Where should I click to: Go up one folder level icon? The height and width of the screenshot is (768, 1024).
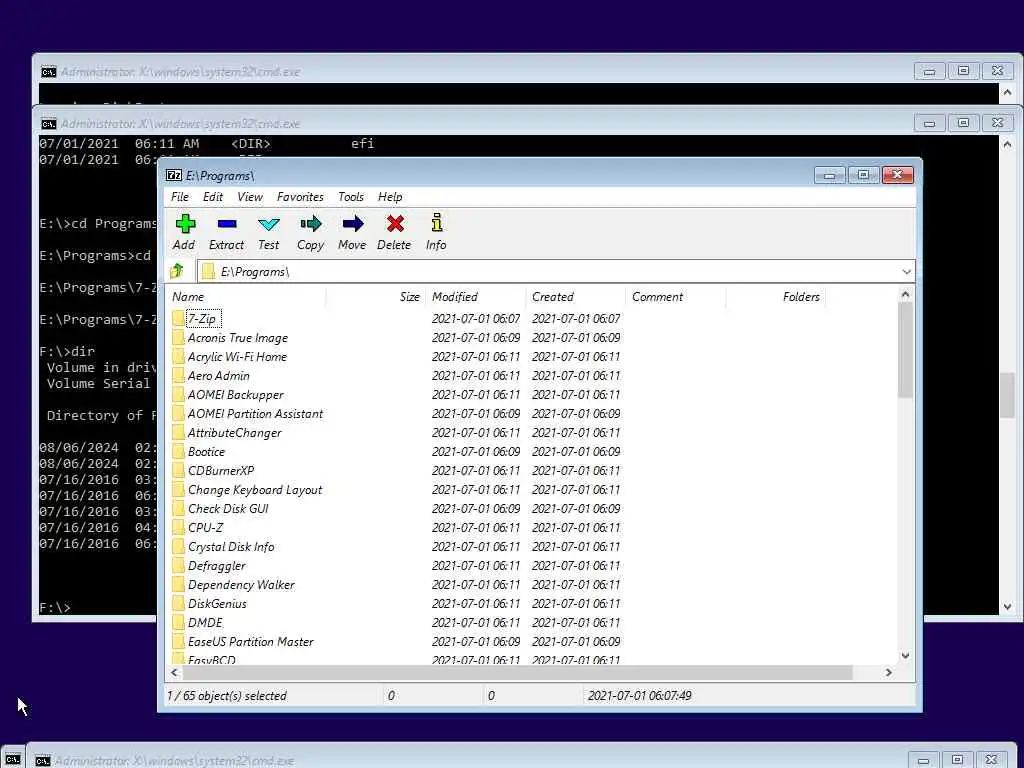click(176, 270)
